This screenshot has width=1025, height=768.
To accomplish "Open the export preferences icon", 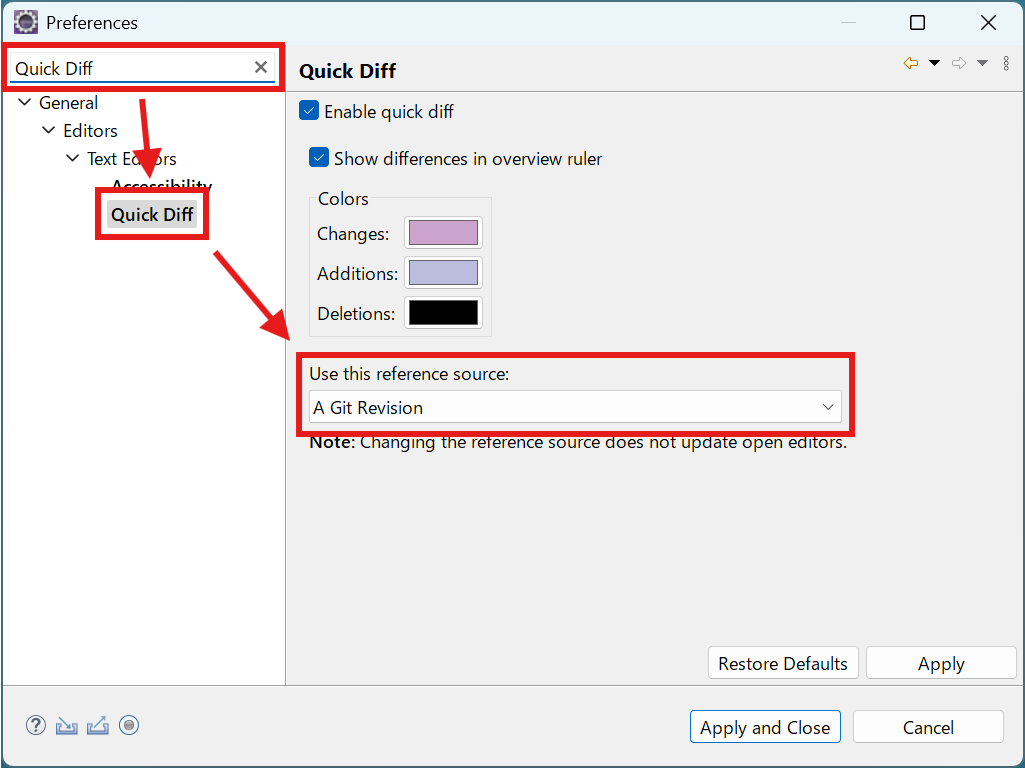I will click(x=97, y=725).
